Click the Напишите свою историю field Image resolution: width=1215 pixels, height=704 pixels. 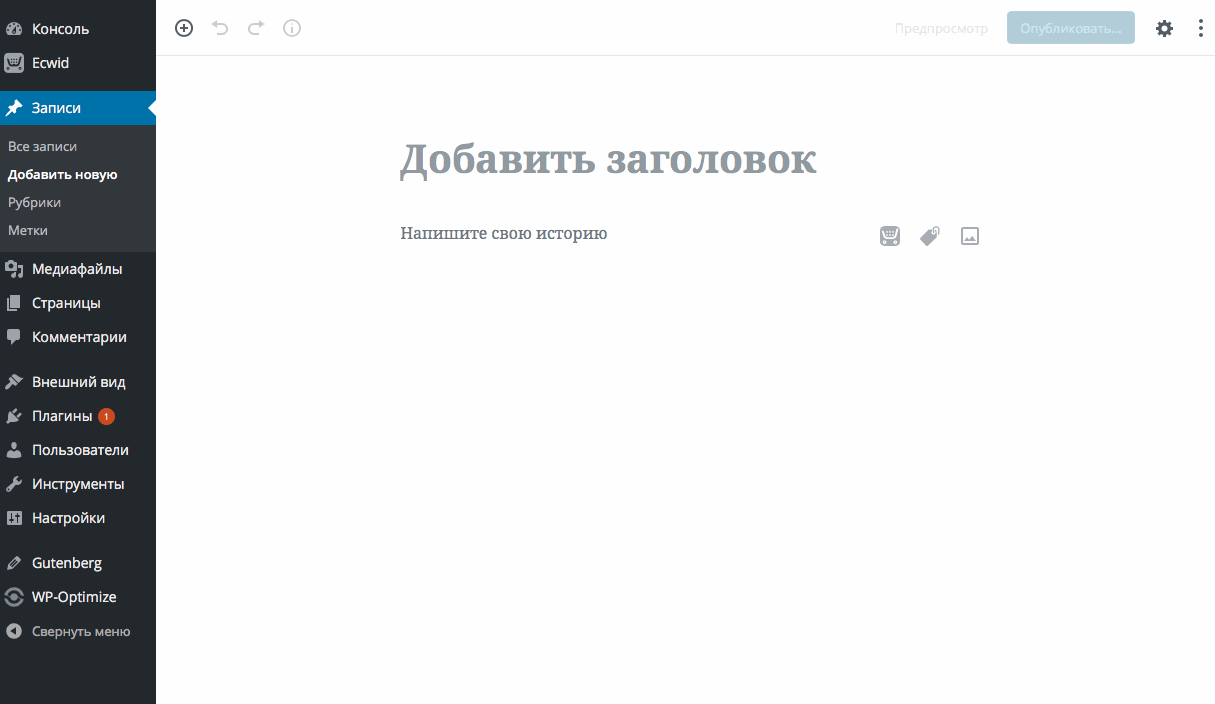(x=504, y=233)
